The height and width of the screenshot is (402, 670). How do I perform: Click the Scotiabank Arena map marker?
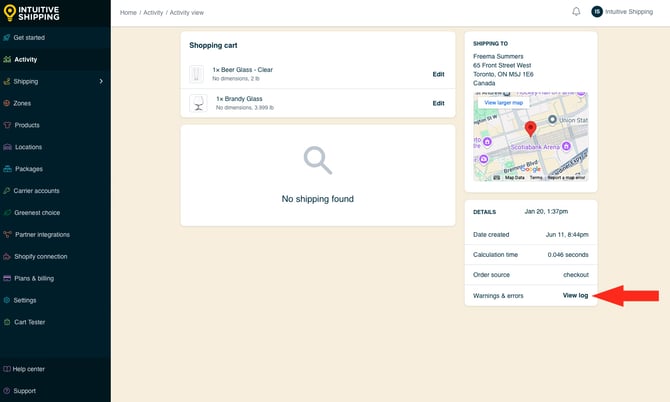(x=566, y=146)
